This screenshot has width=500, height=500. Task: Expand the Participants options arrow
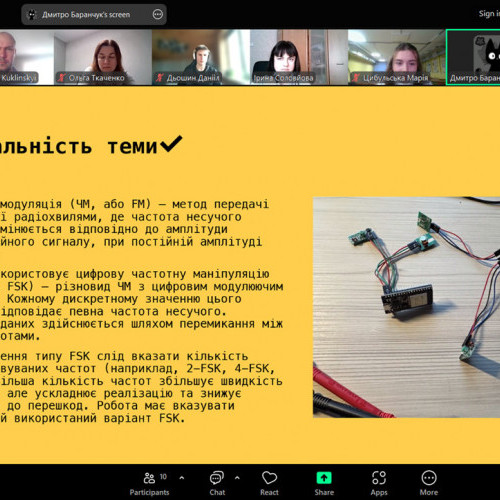[182, 478]
